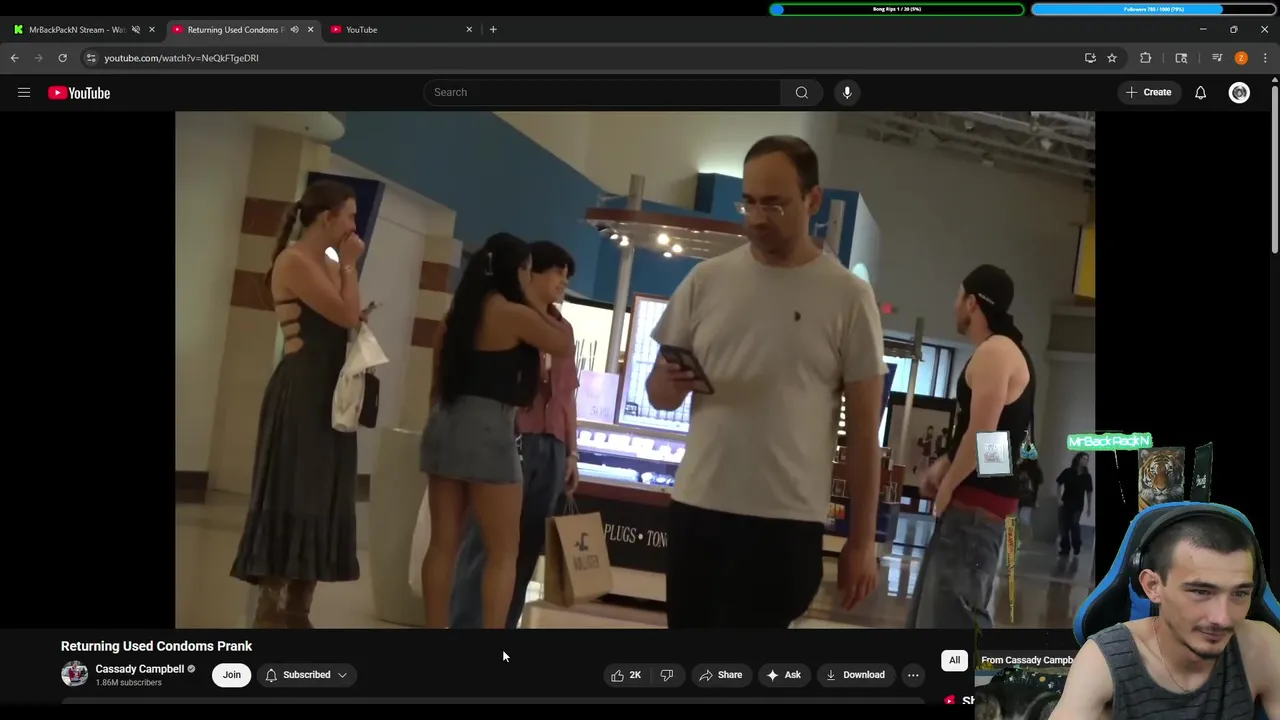This screenshot has height=720, width=1280.
Task: Open the account avatar menu
Action: (1239, 93)
